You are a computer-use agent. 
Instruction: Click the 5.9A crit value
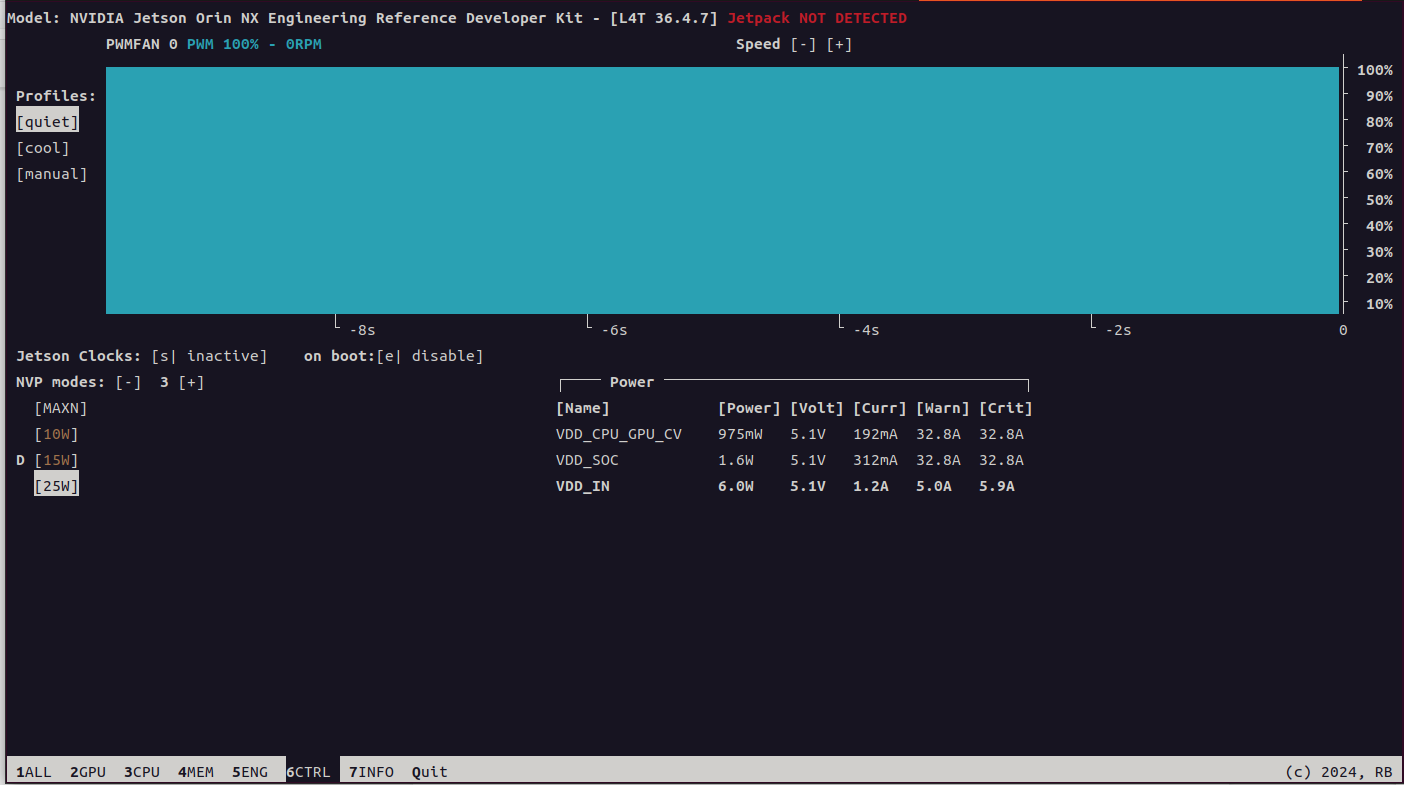coord(997,486)
